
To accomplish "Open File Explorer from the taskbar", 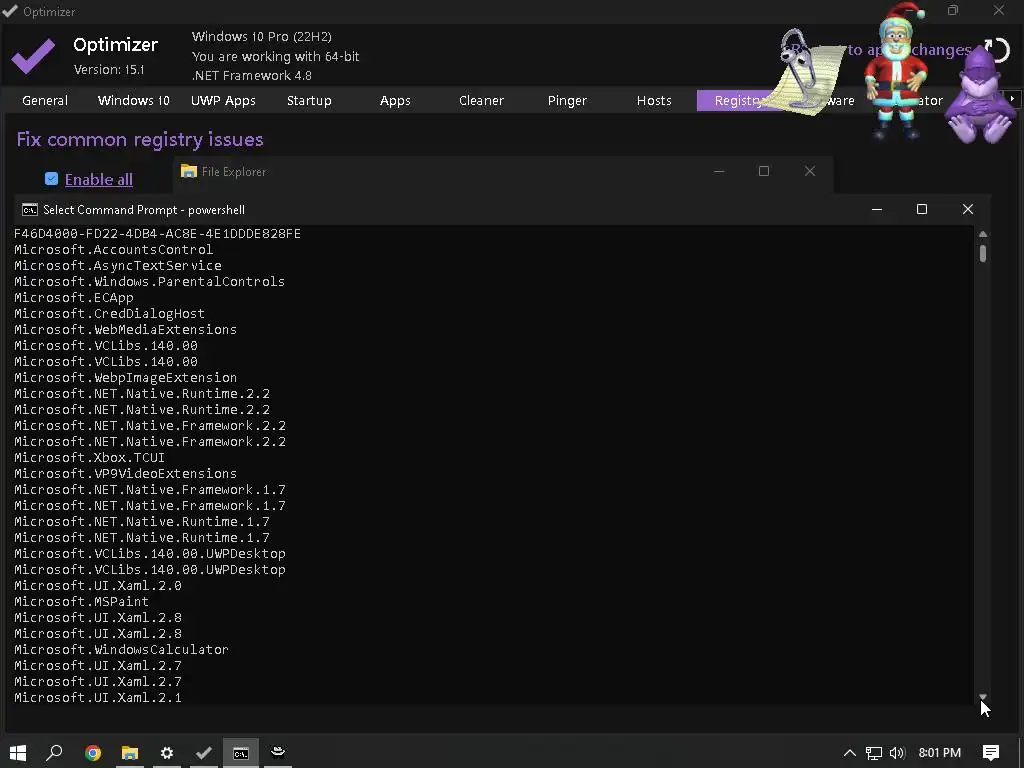I will pos(130,753).
